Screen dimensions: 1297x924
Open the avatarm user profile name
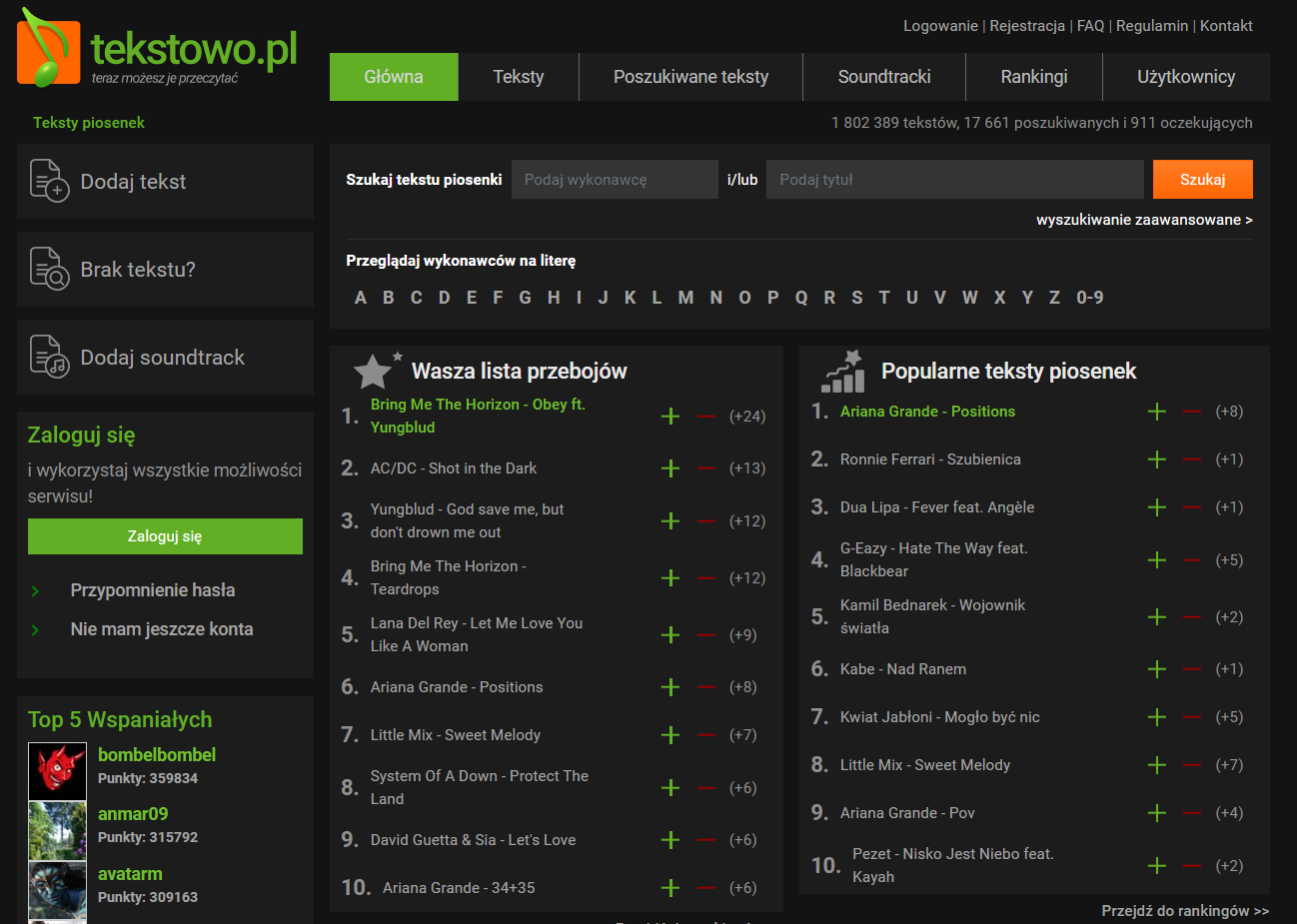pos(130,874)
